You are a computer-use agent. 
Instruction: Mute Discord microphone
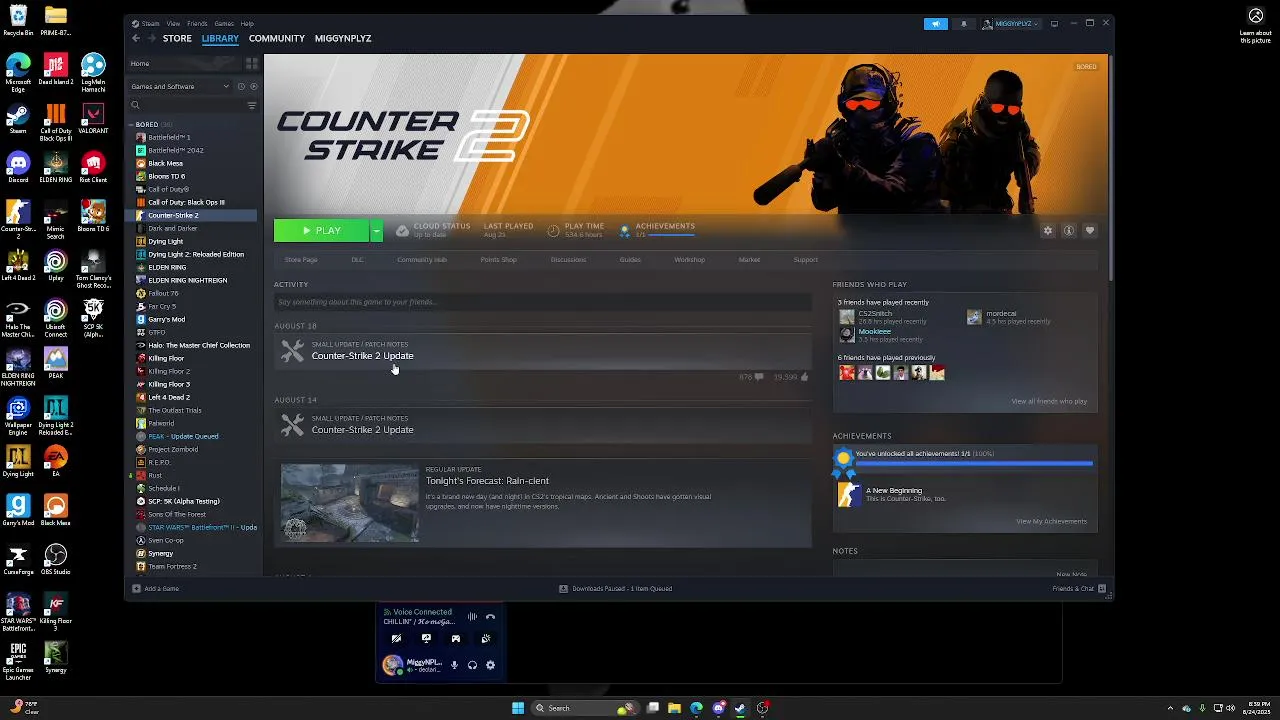click(x=454, y=665)
